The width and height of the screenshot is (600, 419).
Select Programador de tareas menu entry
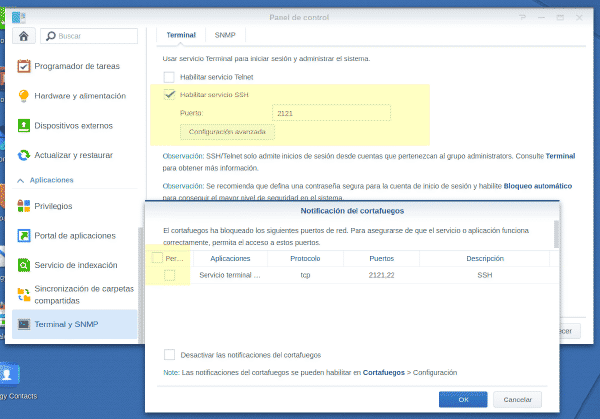pyautogui.click(x=75, y=66)
